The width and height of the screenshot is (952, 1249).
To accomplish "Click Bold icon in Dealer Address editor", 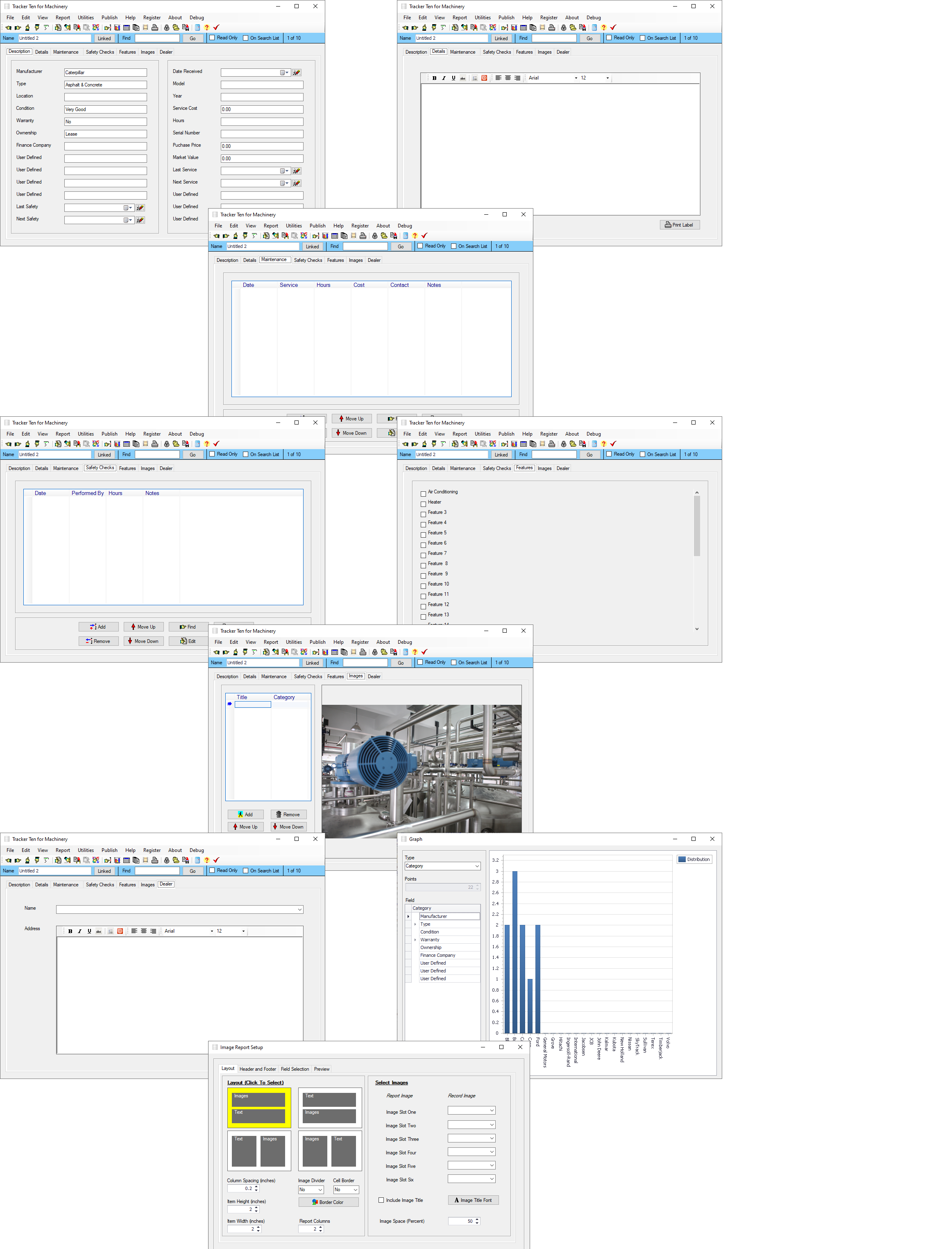I will (x=70, y=931).
